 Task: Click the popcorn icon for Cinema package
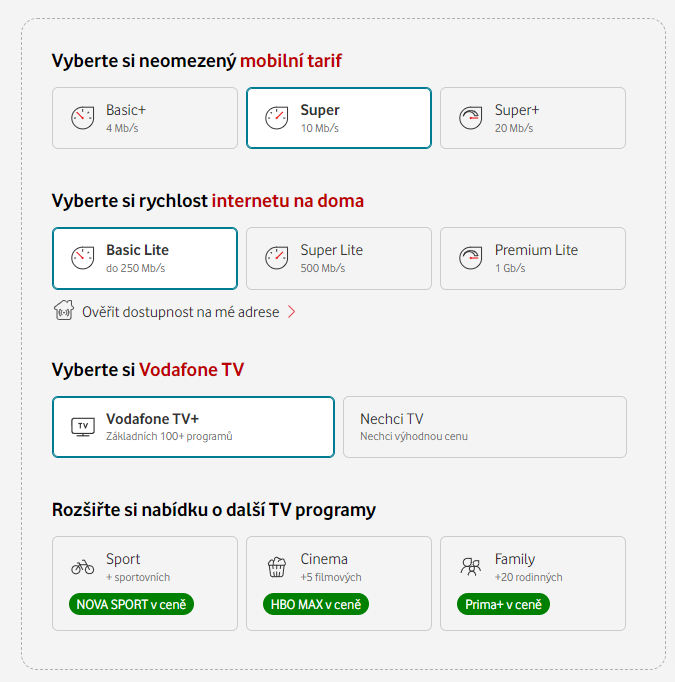276,567
